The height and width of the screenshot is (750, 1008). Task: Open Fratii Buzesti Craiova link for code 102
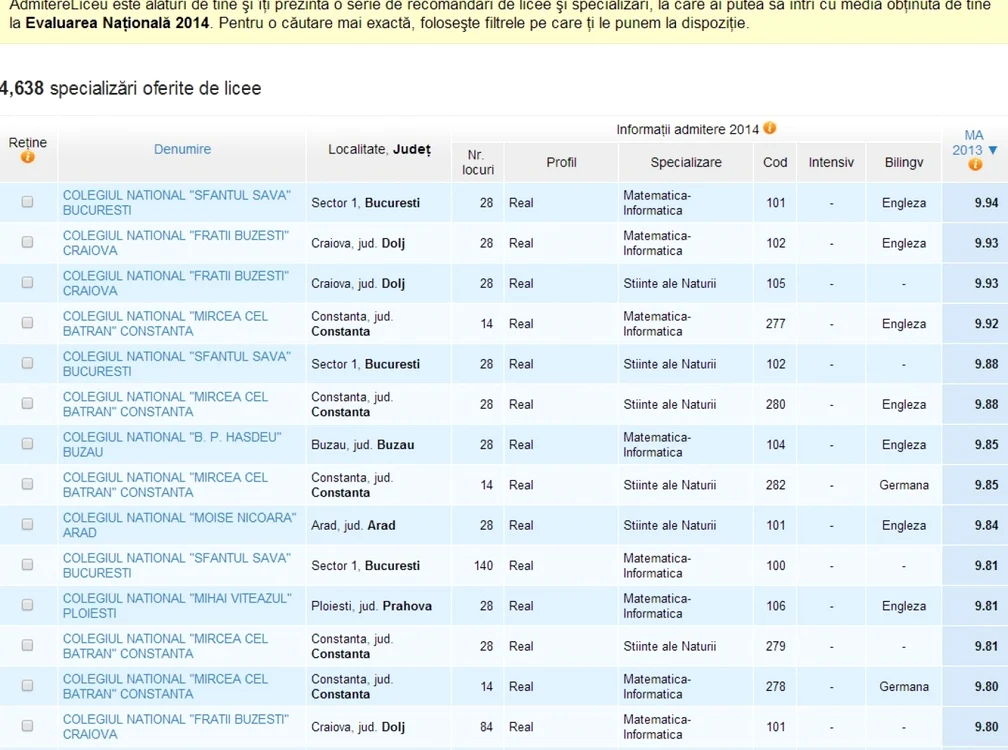[x=176, y=243]
